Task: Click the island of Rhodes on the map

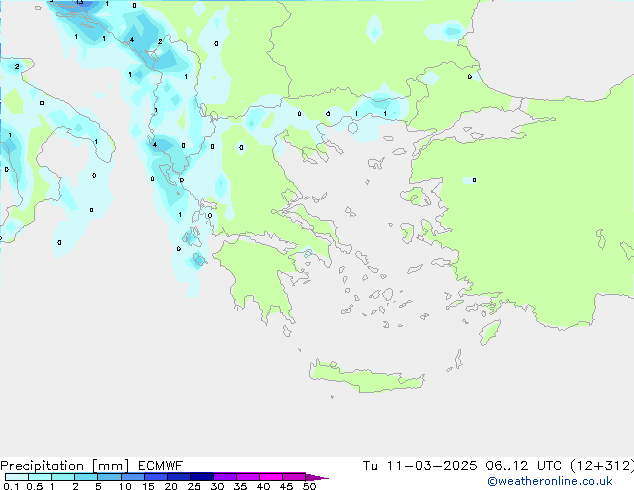Action: click(x=490, y=332)
